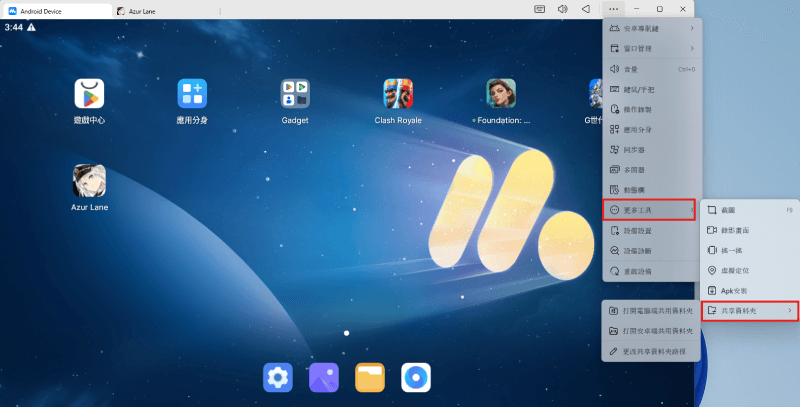Select 應用分身 in the dropdown menu

(652, 130)
